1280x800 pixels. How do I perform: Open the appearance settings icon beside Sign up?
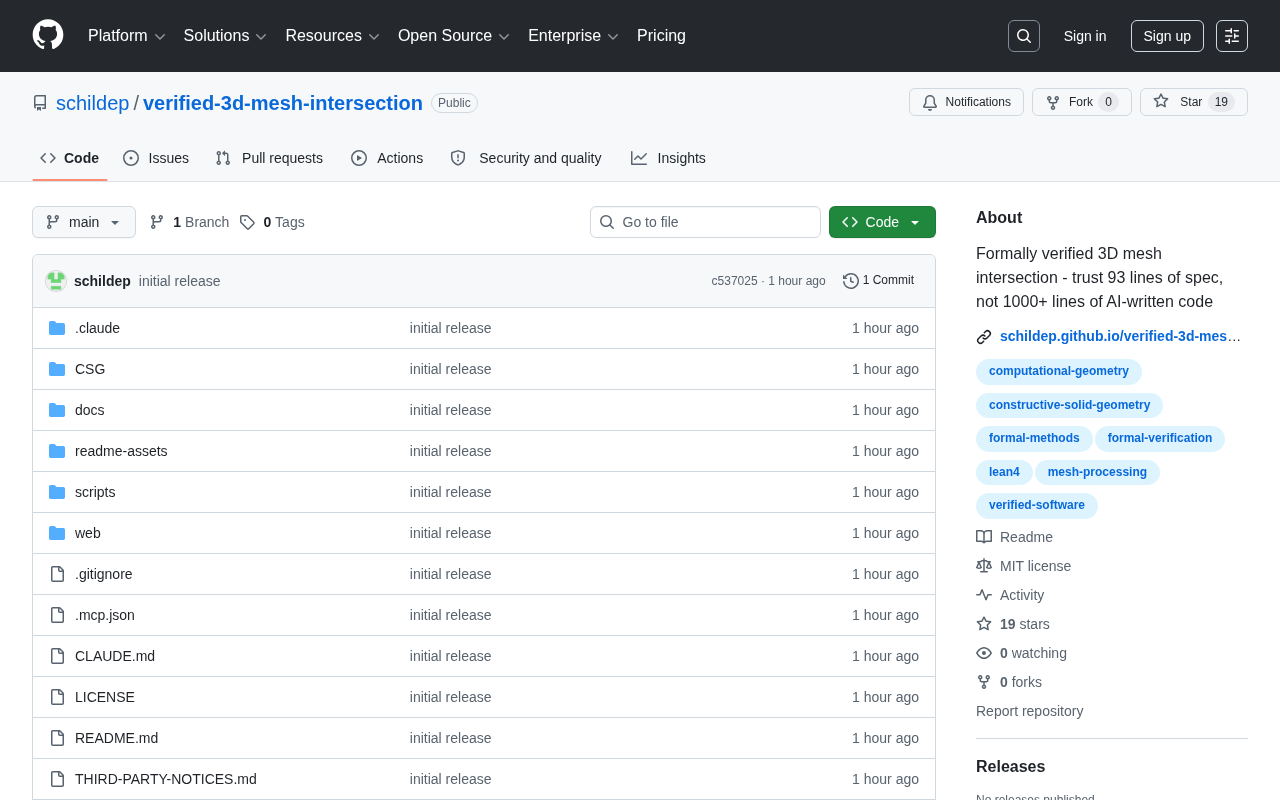1232,36
